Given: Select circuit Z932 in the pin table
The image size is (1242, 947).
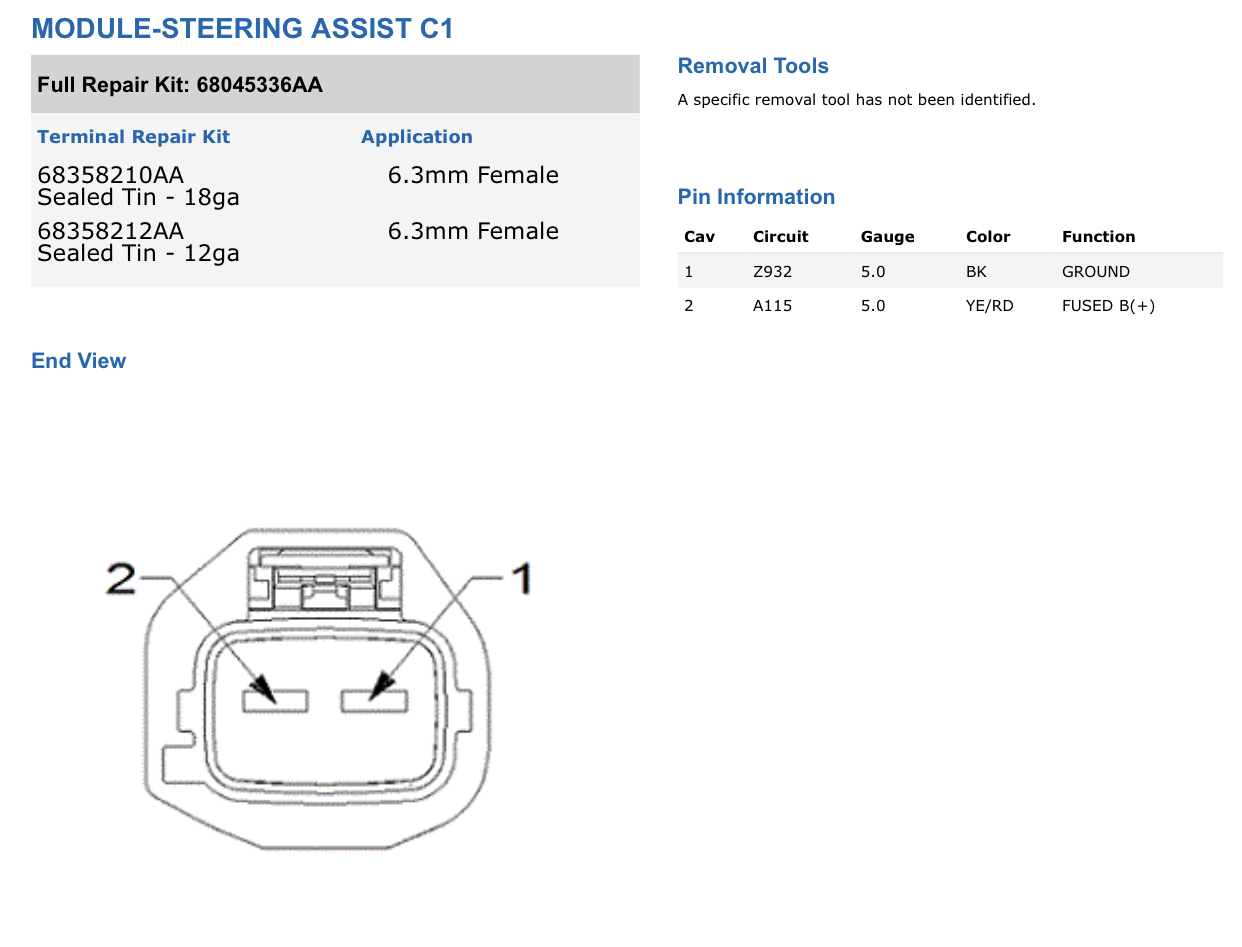Looking at the screenshot, I should click(x=772, y=272).
